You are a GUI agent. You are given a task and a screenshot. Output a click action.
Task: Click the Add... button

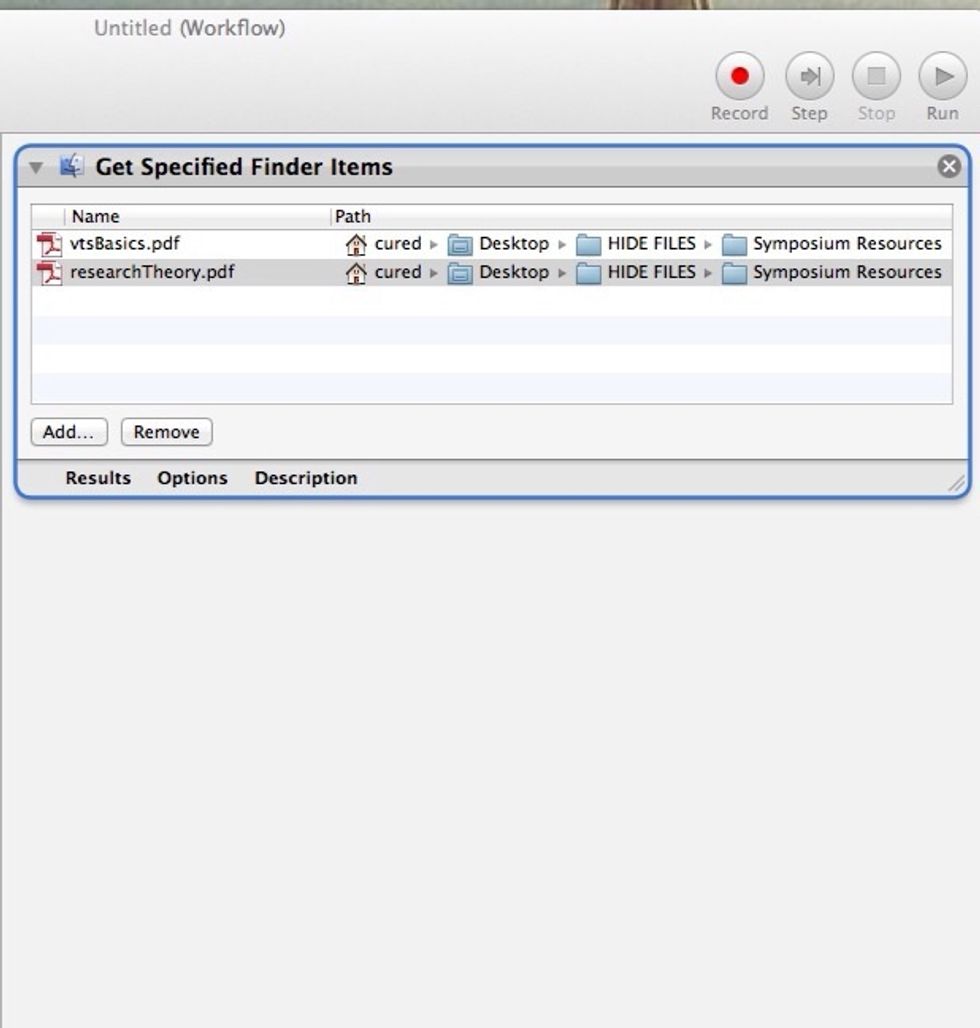(69, 432)
